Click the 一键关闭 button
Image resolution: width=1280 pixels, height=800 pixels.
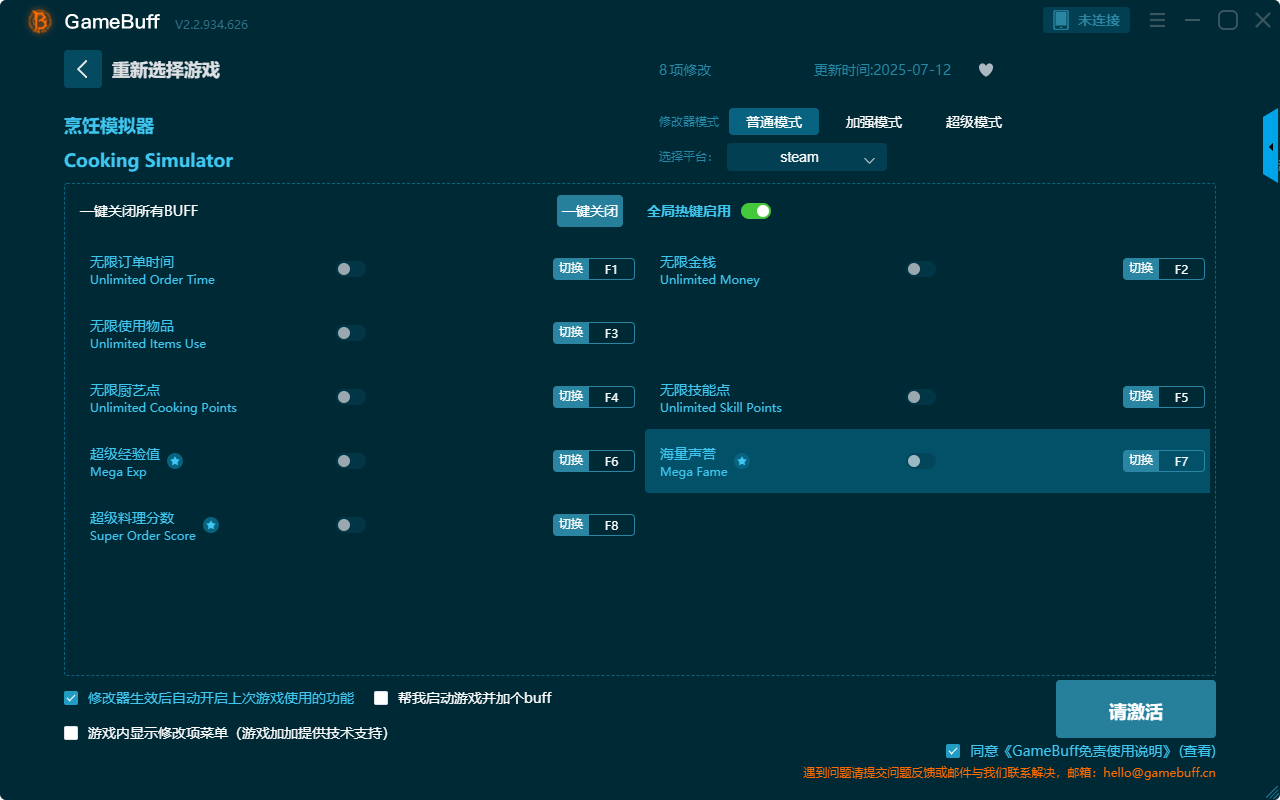point(589,211)
